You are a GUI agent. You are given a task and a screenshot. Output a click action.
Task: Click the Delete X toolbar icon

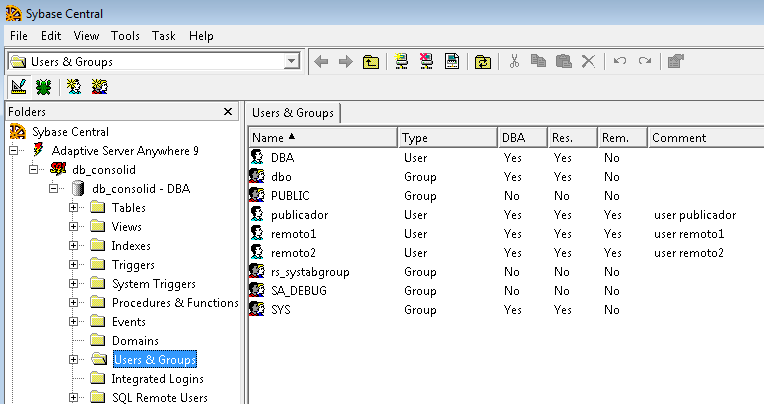tap(588, 61)
